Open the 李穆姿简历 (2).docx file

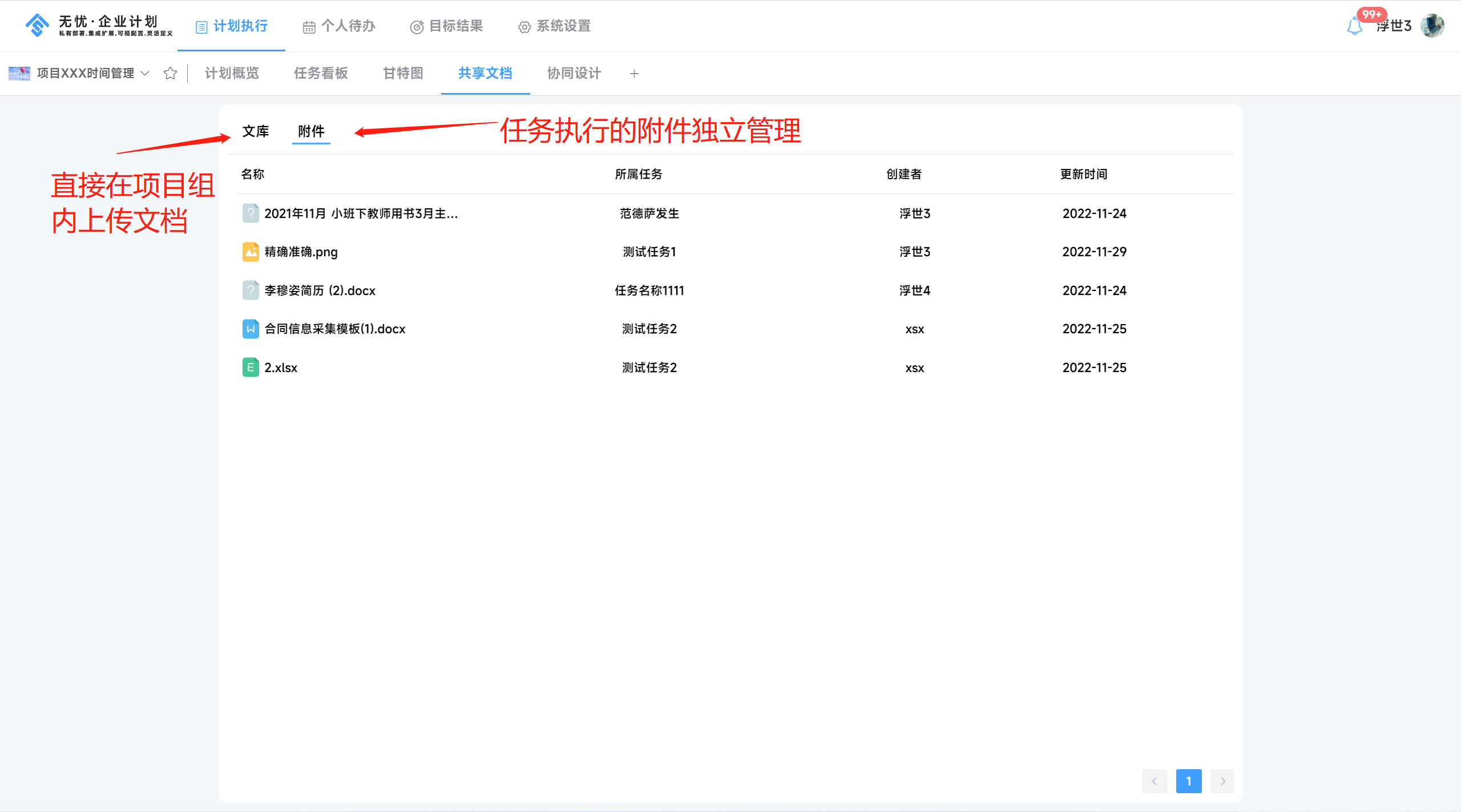click(320, 290)
